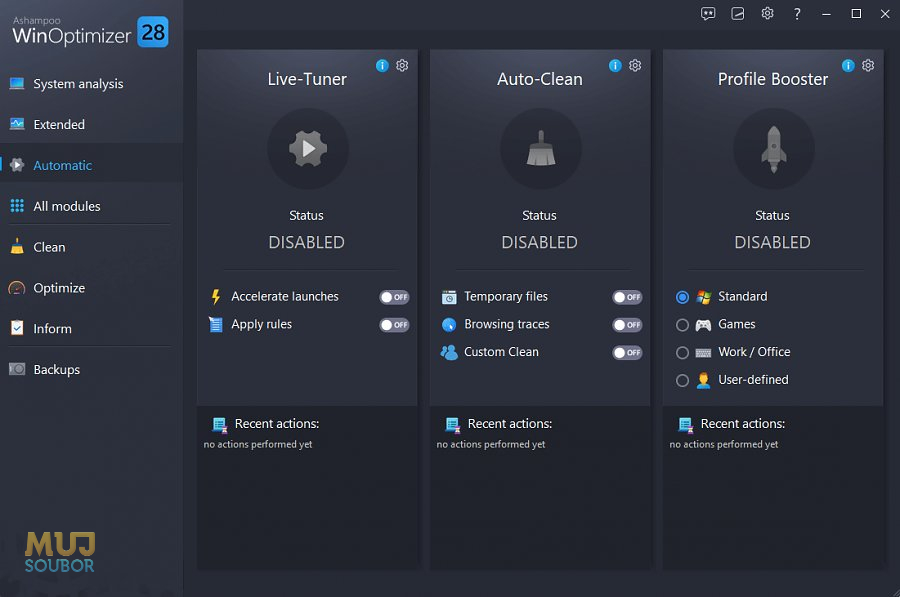Click "no actions performed yet" under Auto-Clean

click(491, 444)
